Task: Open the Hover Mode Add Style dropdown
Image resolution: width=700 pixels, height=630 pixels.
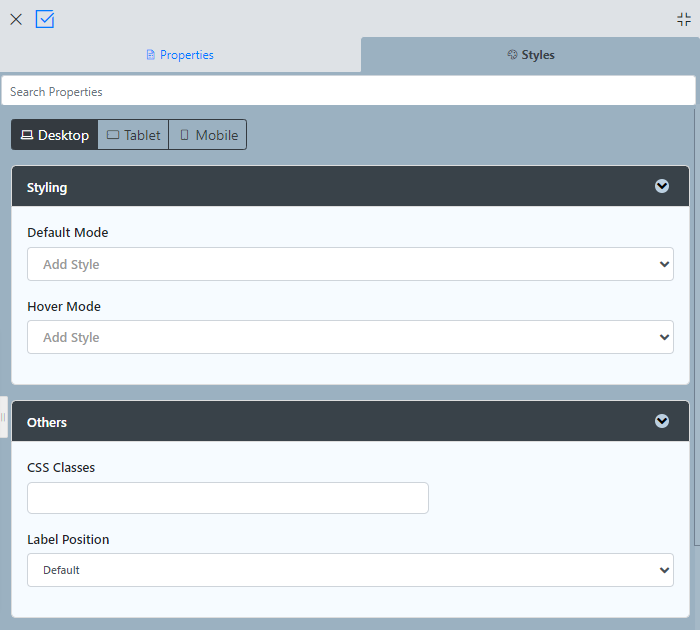Action: [x=350, y=337]
